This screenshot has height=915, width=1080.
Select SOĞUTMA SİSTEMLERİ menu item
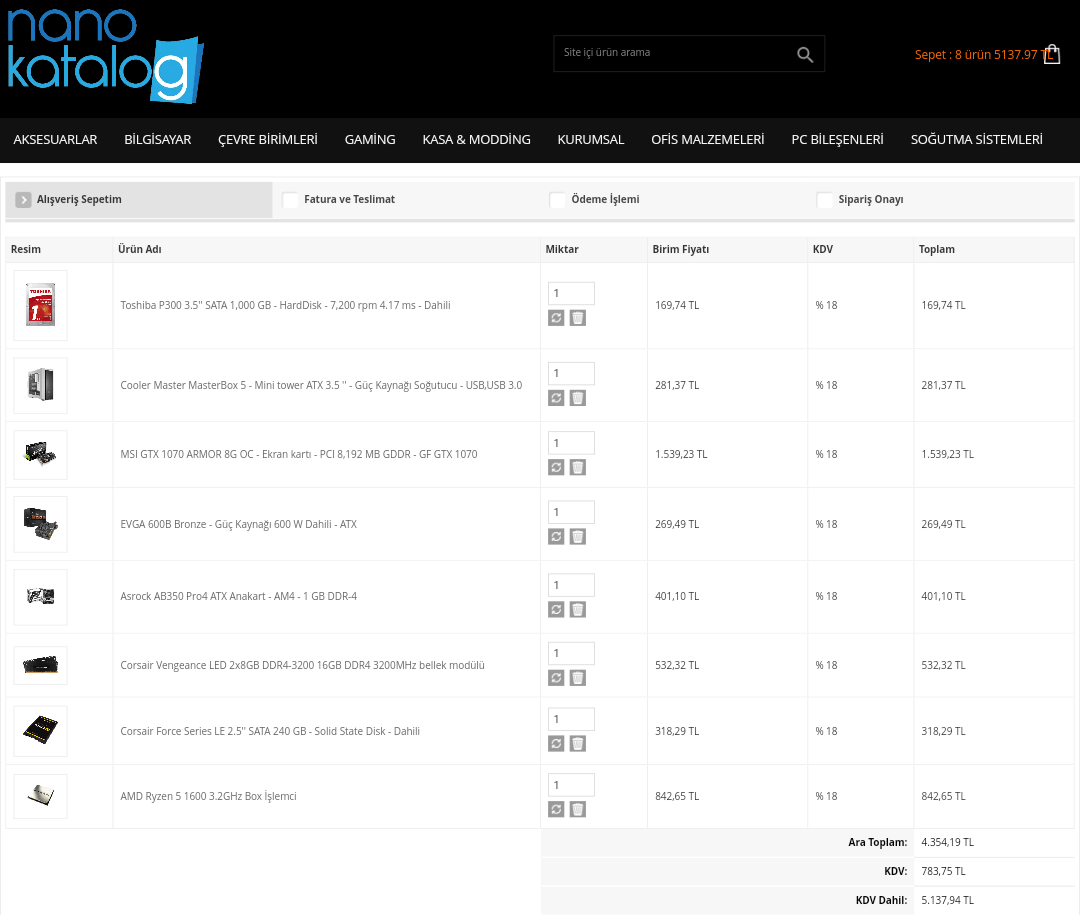click(x=977, y=140)
